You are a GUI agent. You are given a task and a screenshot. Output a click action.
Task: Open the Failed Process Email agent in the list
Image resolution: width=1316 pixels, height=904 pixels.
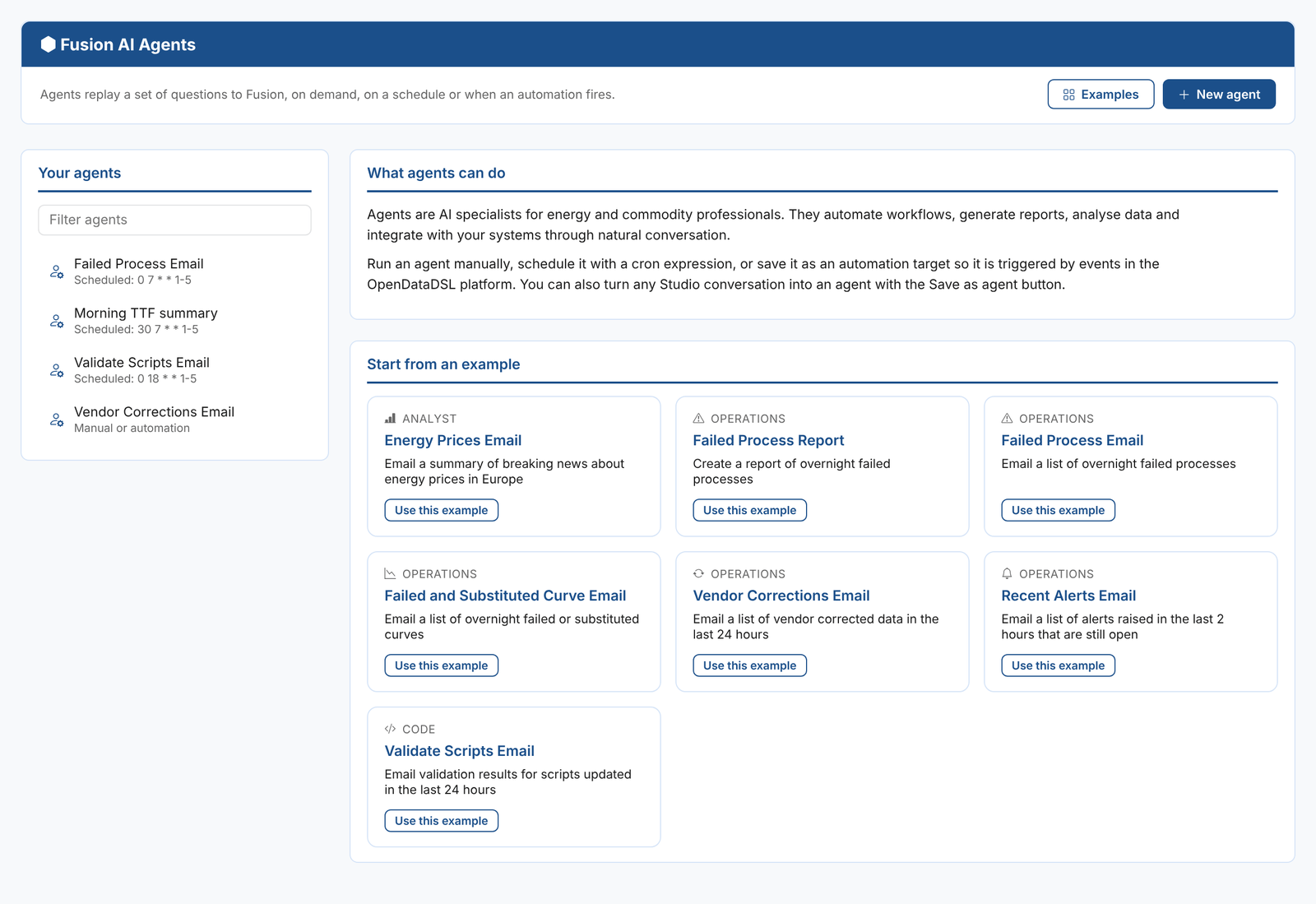click(174, 271)
